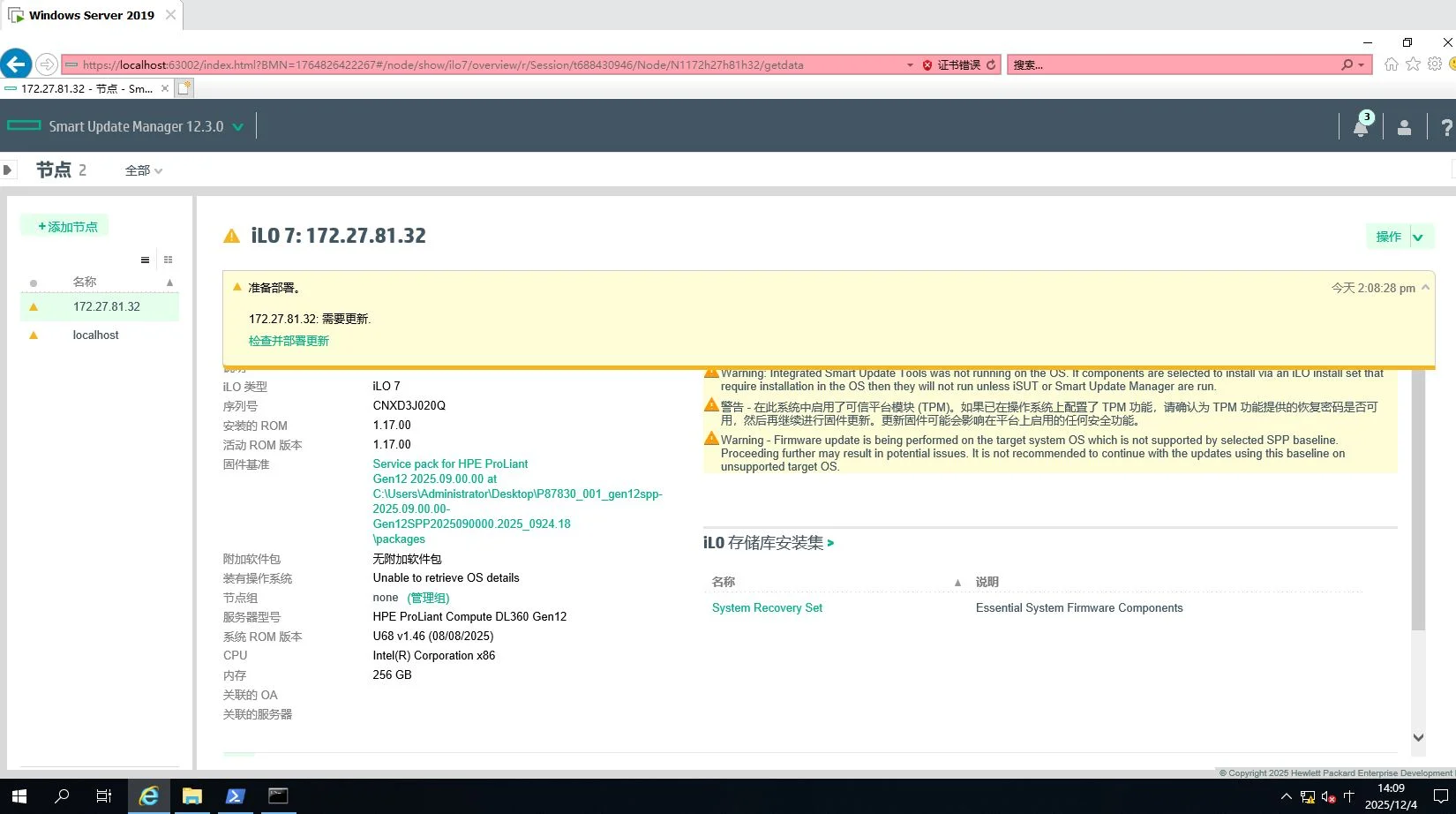The height and width of the screenshot is (814, 1456).
Task: Open a new browser tab
Action: coord(184,87)
